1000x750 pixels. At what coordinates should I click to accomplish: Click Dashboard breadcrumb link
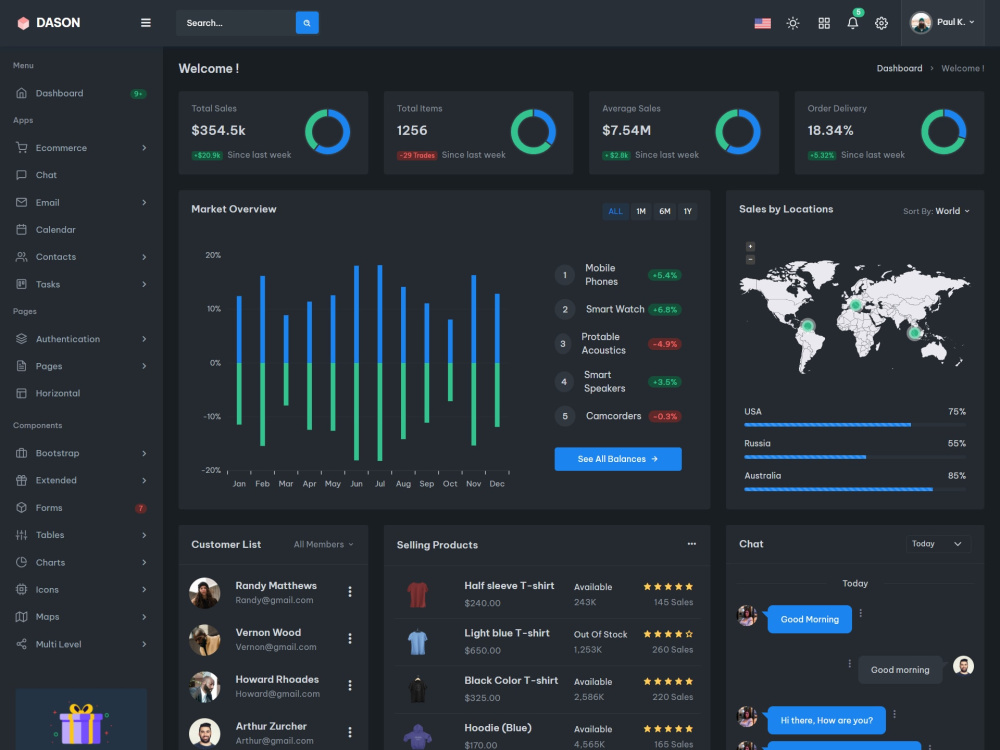(899, 68)
